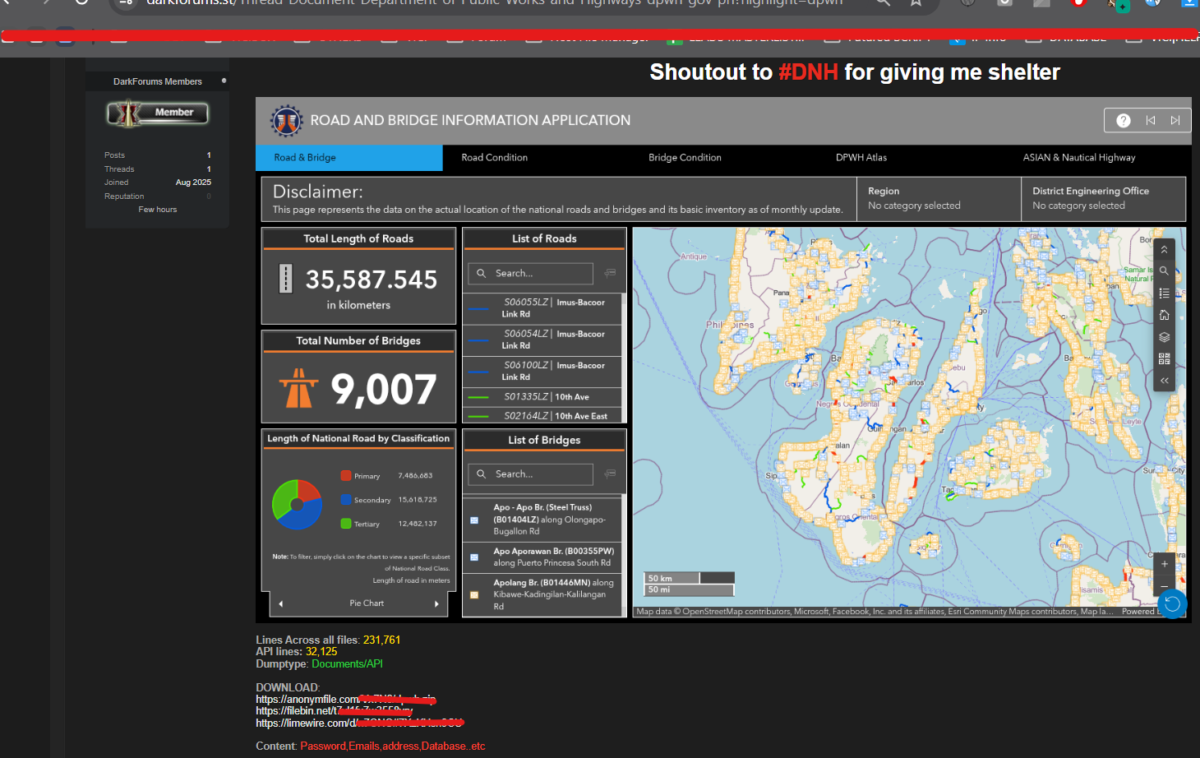The height and width of the screenshot is (758, 1200).
Task: Open the Region category selector
Action: click(x=938, y=198)
